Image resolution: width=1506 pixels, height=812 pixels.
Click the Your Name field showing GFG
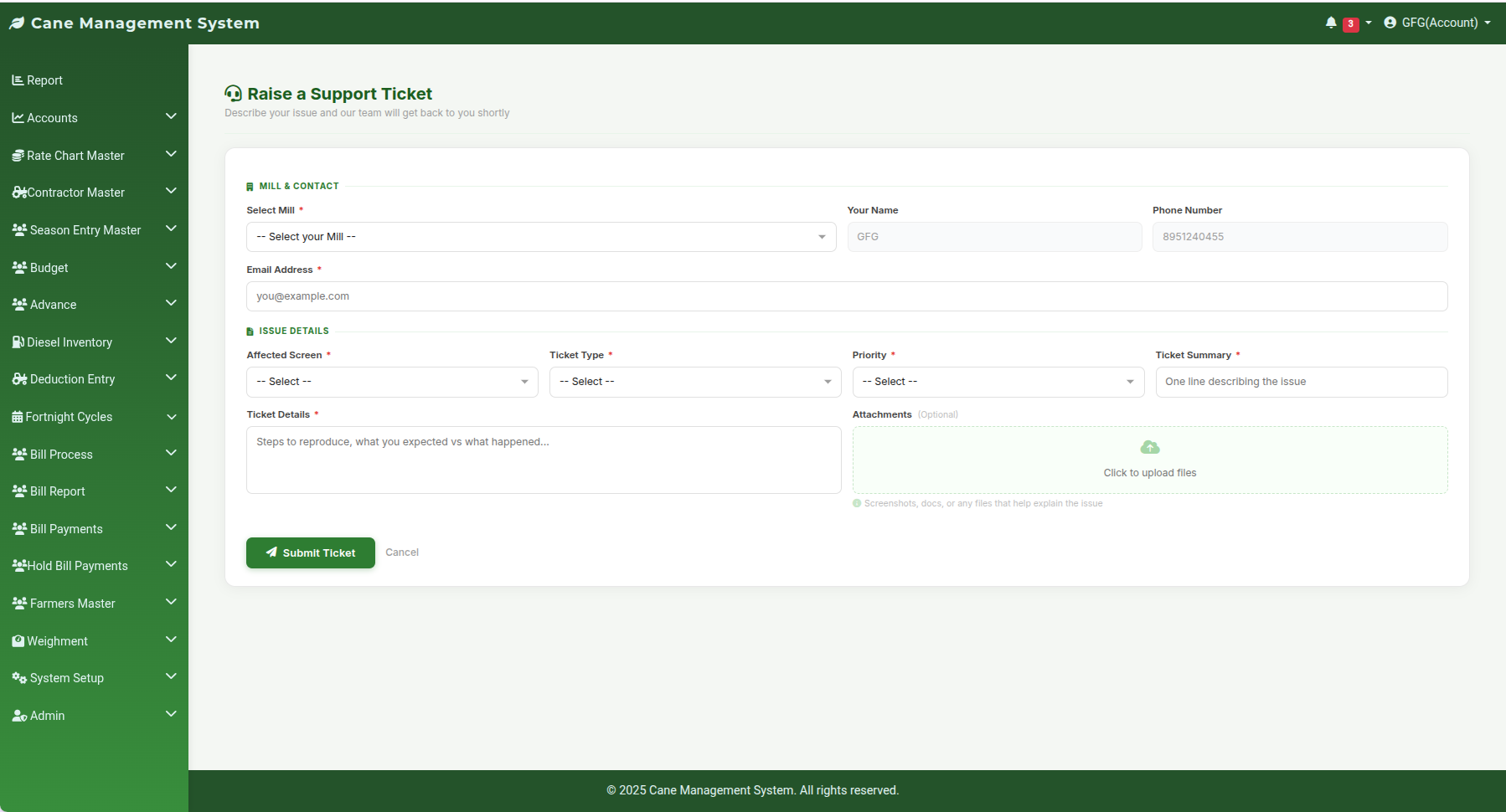[994, 237]
